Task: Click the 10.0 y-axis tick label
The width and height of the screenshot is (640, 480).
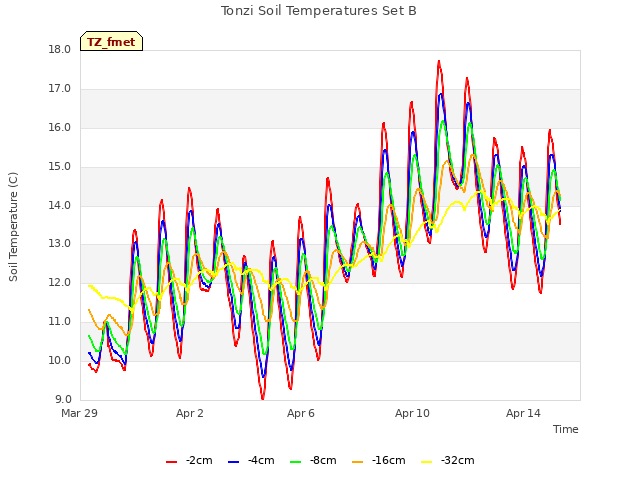Action: tap(60, 360)
